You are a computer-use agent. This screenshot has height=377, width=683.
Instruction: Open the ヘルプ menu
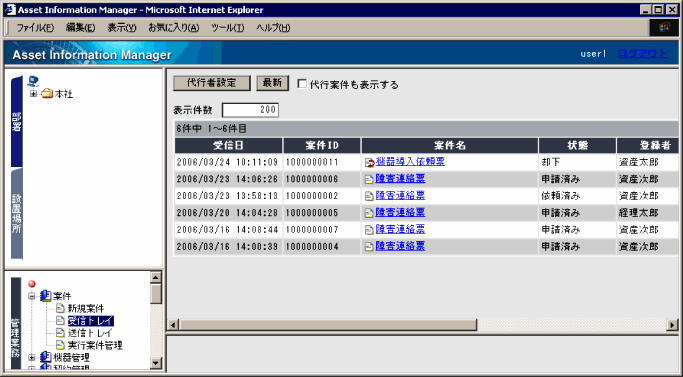[x=273, y=28]
